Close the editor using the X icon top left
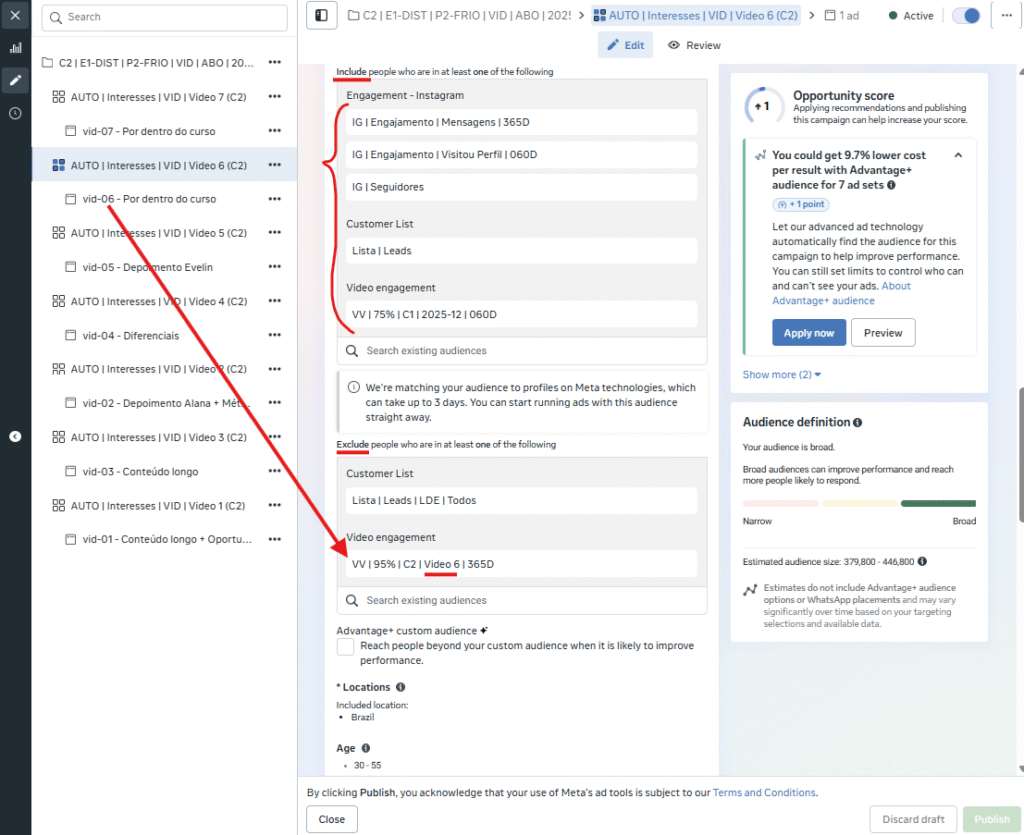1024x835 pixels. [13, 14]
